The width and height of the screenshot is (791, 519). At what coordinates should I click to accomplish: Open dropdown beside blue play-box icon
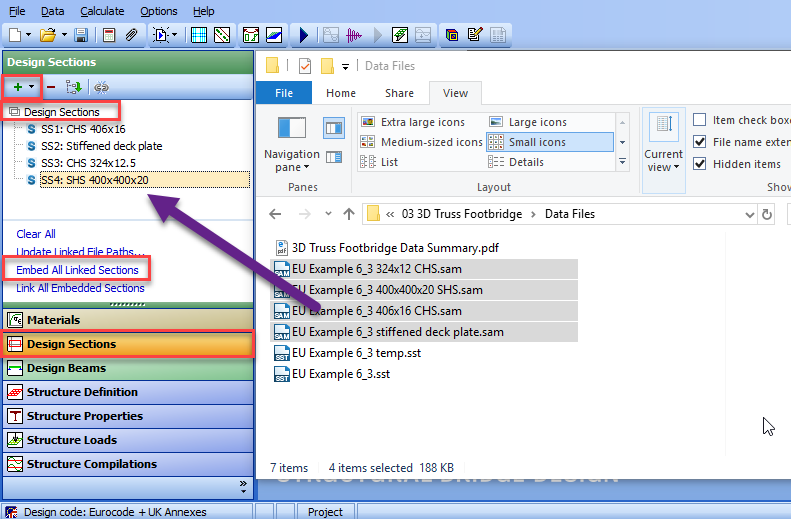(x=175, y=35)
